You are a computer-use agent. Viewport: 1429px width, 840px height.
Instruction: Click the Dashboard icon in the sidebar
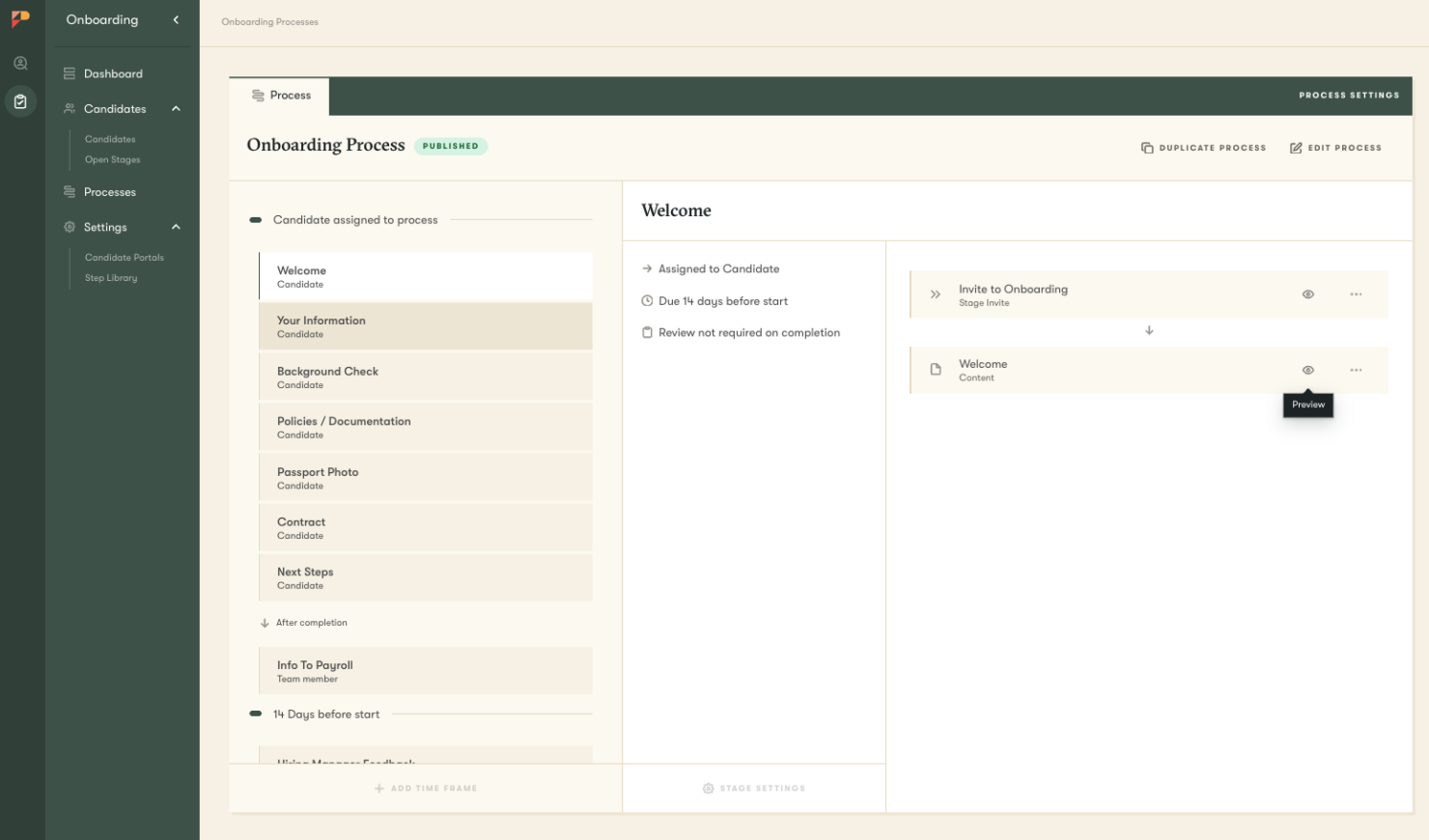click(68, 72)
